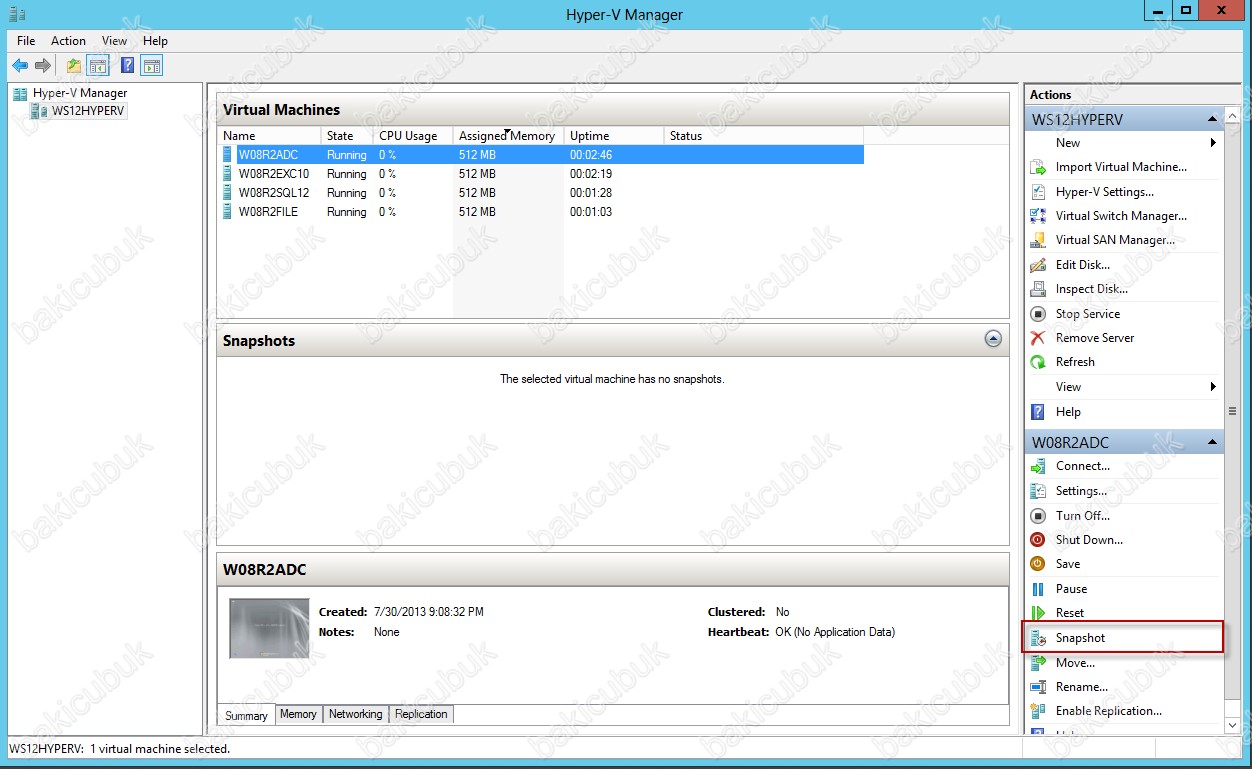Click the blue Help icon in the toolbar

(128, 66)
